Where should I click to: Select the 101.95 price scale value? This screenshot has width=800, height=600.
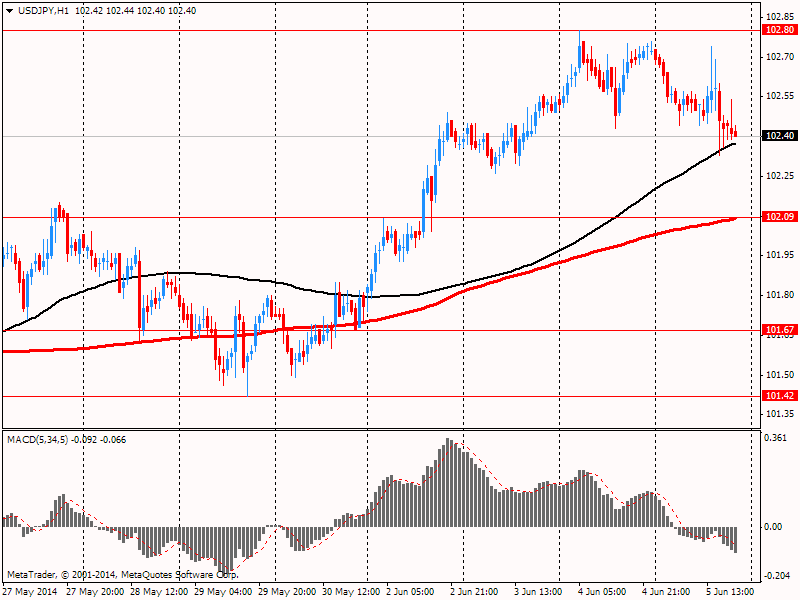pos(780,255)
